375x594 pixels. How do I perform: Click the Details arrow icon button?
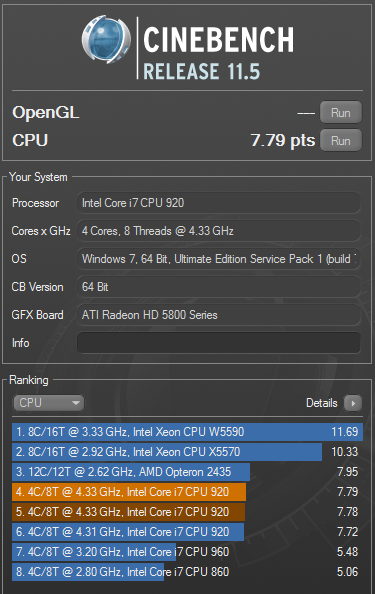point(353,403)
